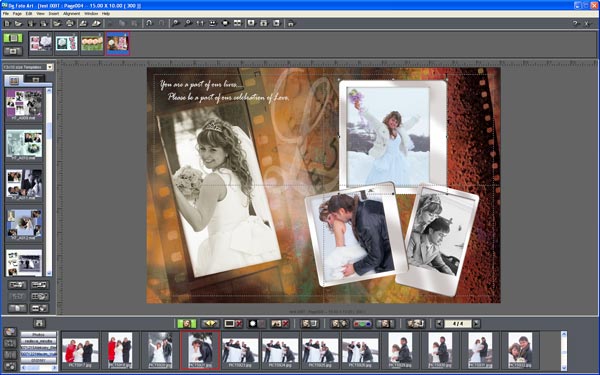This screenshot has height=375, width=600.
Task: Click the 1:1 actual size zoom icon
Action: pyautogui.click(x=200, y=23)
